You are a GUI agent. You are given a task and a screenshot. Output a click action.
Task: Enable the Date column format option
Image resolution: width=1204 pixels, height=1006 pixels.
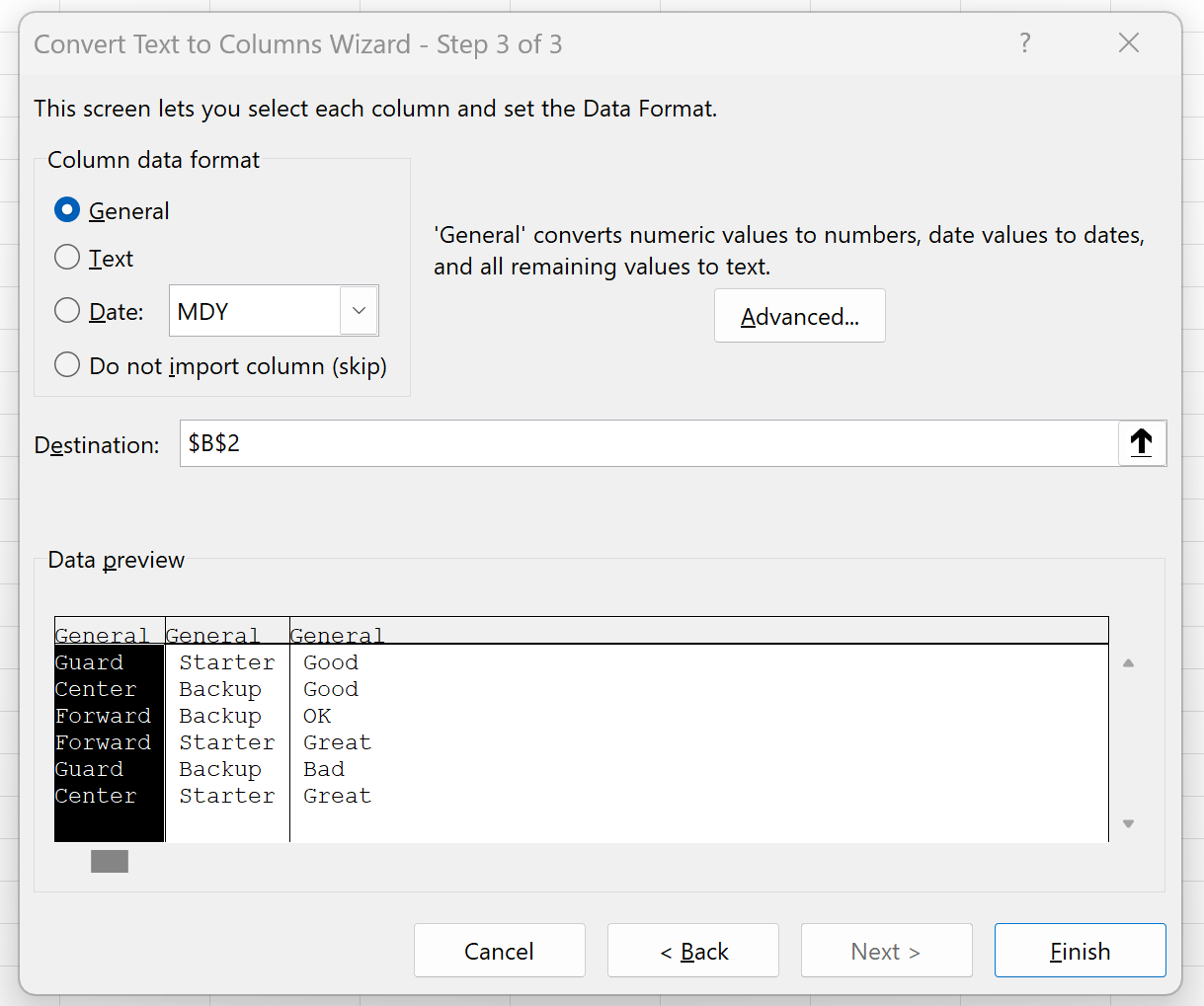click(x=66, y=310)
